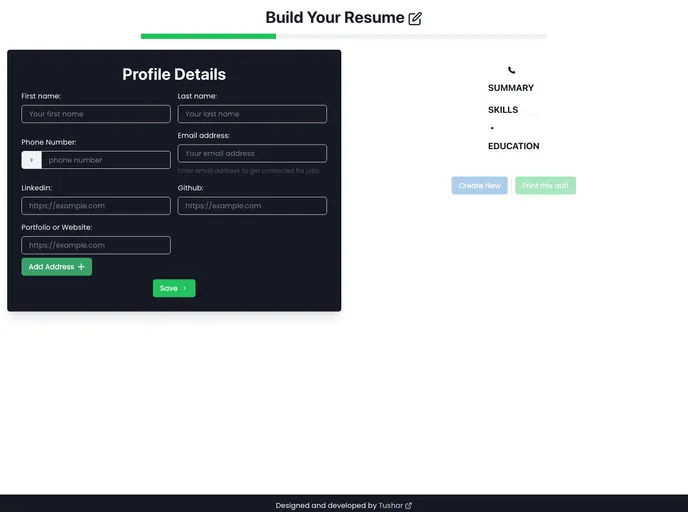
Task: Click the external link icon beside Tushar
Action: click(408, 506)
